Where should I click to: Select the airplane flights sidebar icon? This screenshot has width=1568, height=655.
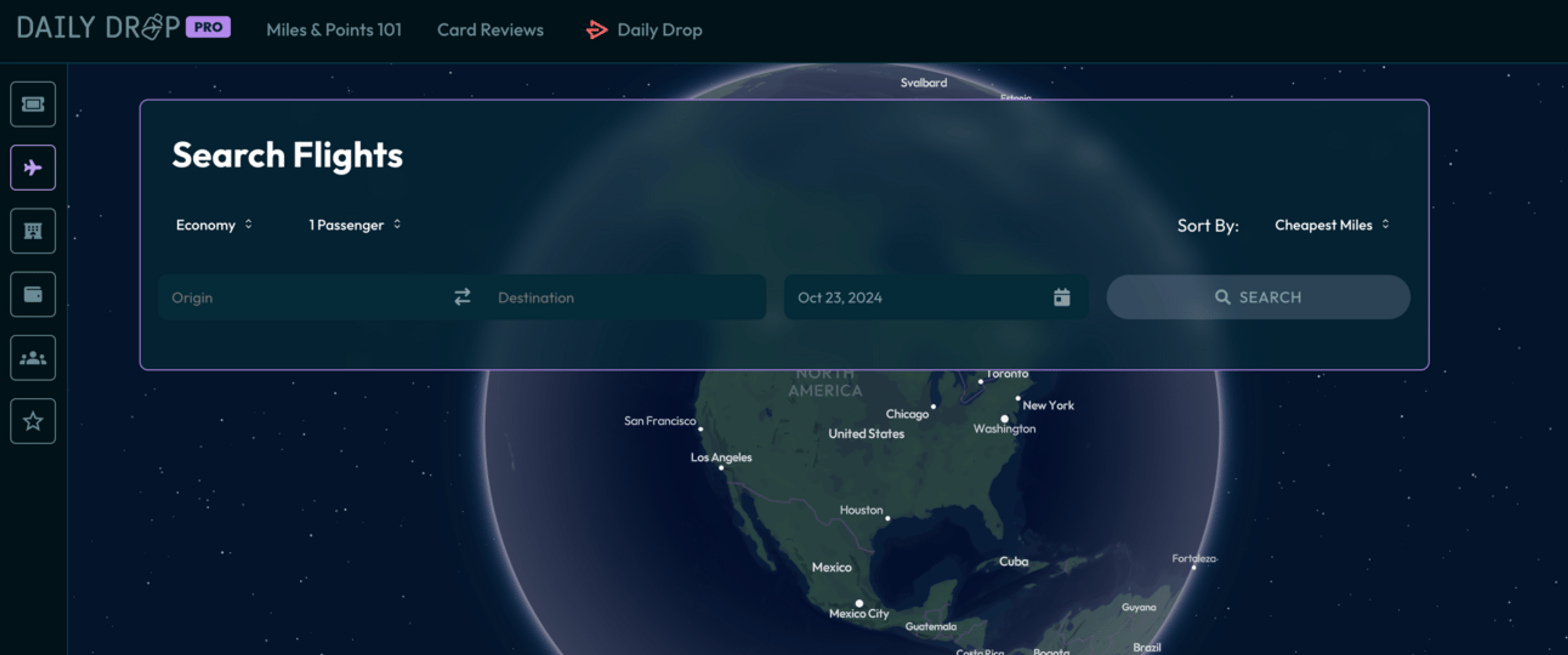[33, 167]
